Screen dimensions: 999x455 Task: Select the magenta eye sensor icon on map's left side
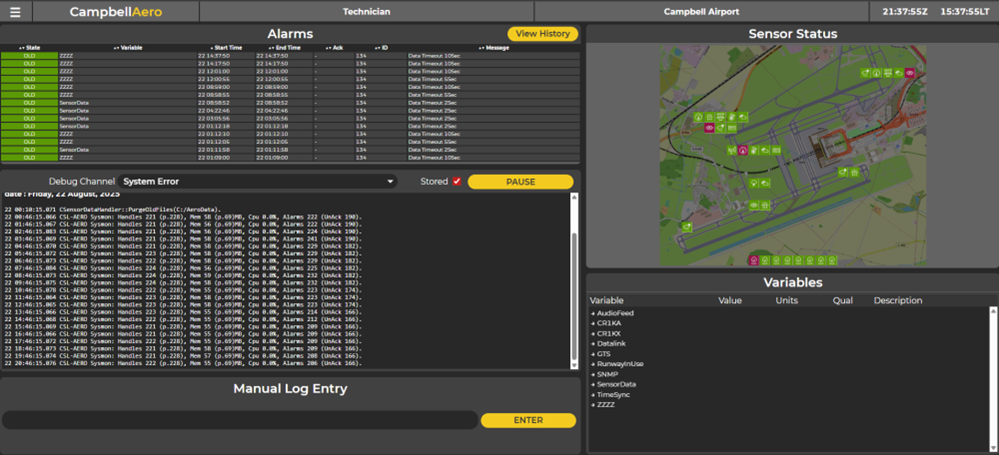[709, 128]
